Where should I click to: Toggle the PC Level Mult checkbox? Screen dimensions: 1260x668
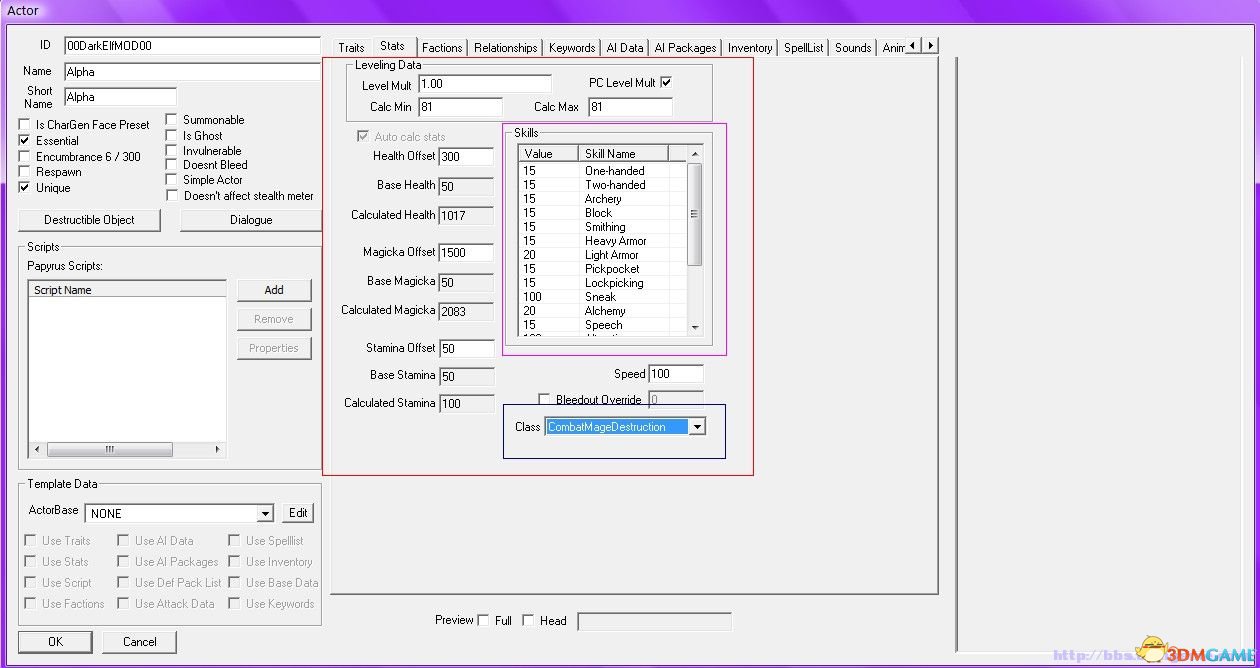pyautogui.click(x=666, y=82)
